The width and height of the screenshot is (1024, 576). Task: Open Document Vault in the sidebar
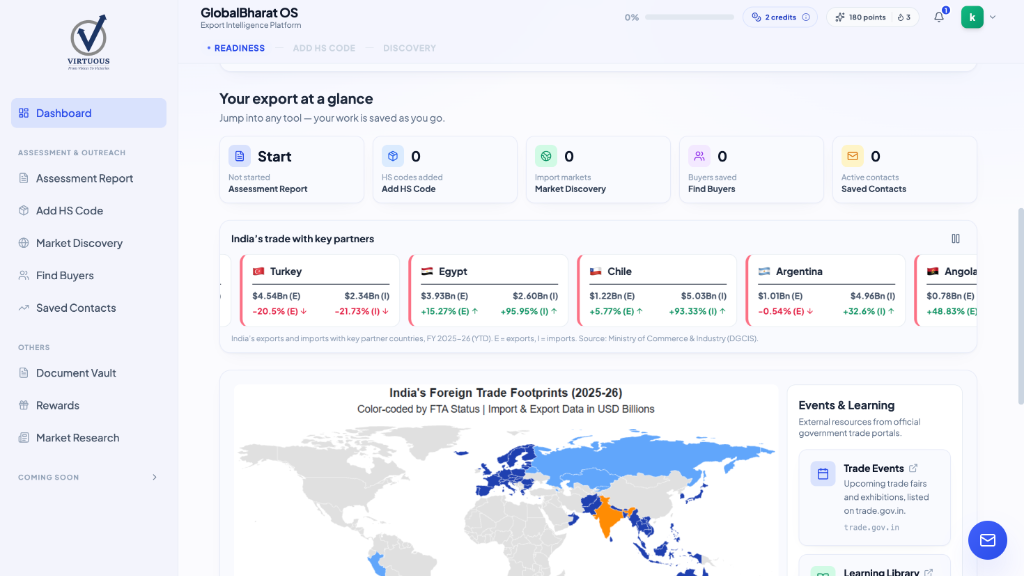tap(89, 373)
